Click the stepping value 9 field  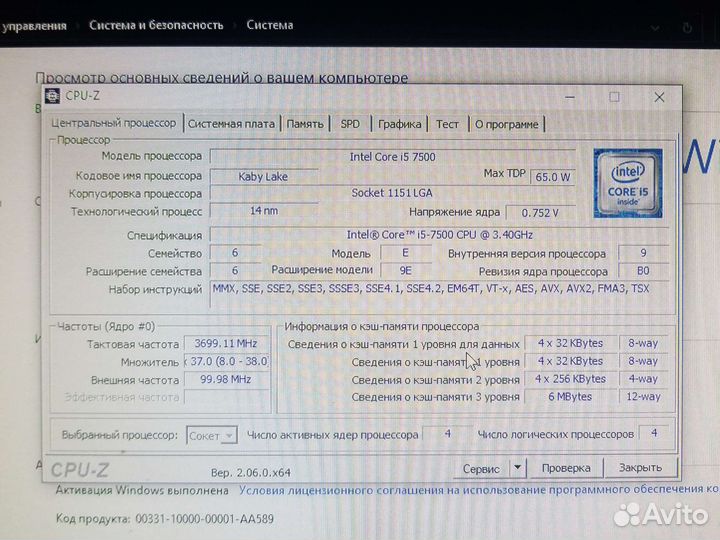[643, 253]
